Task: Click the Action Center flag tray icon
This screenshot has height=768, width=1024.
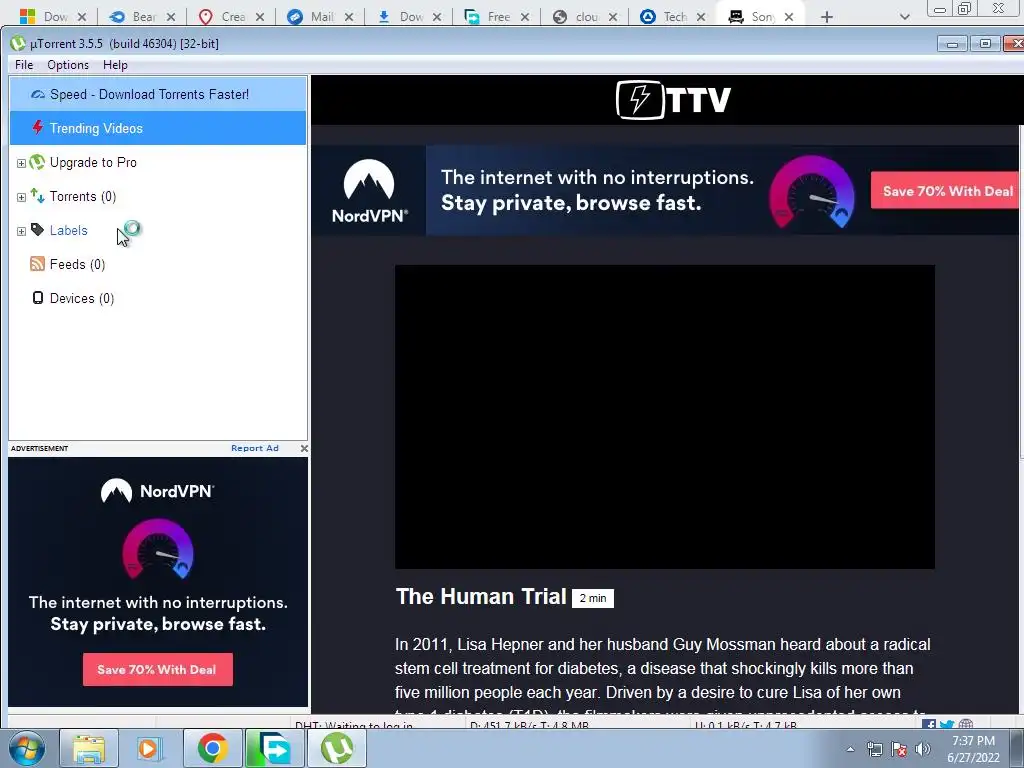Action: pos(899,749)
